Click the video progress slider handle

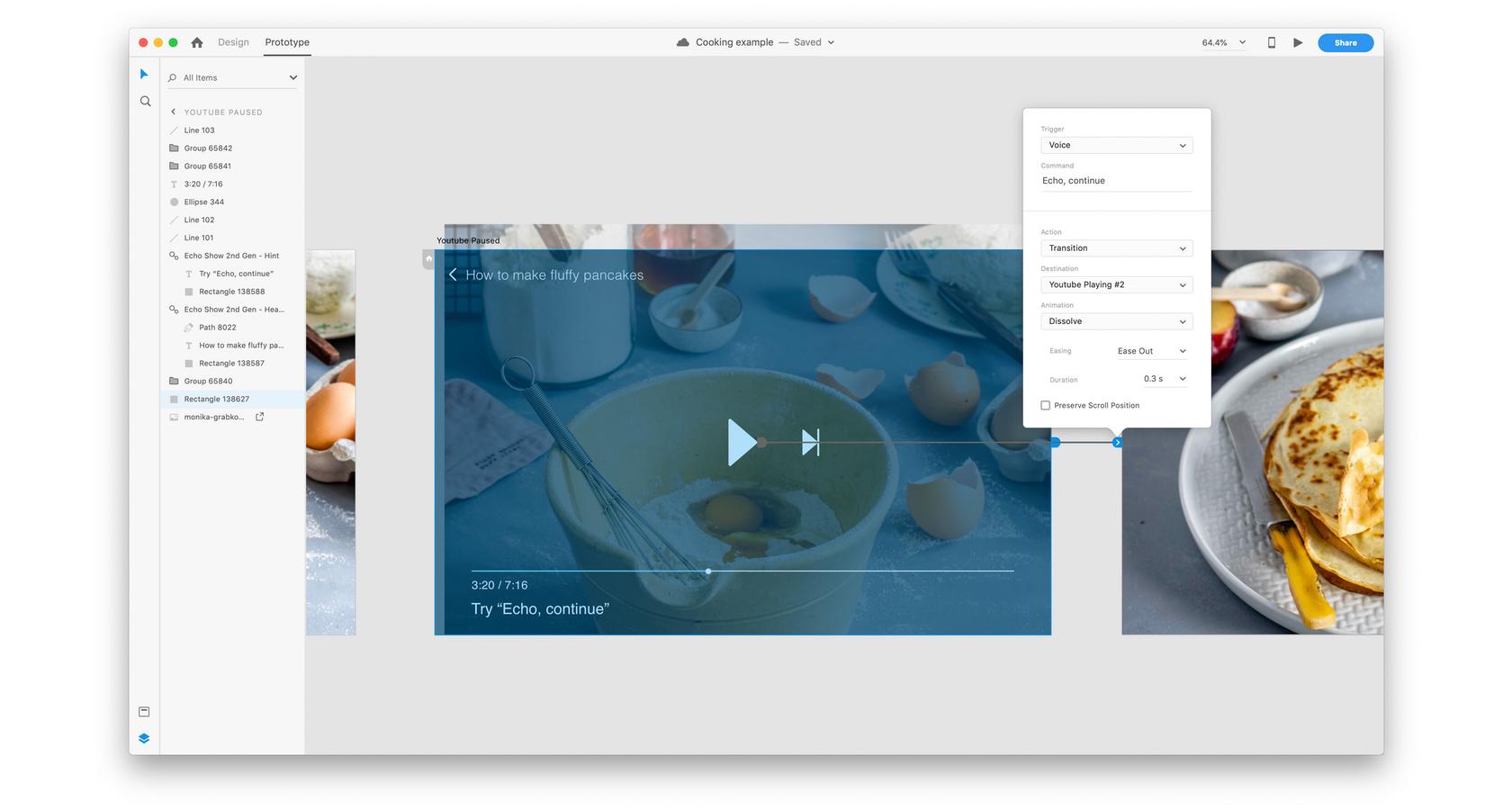coord(708,571)
